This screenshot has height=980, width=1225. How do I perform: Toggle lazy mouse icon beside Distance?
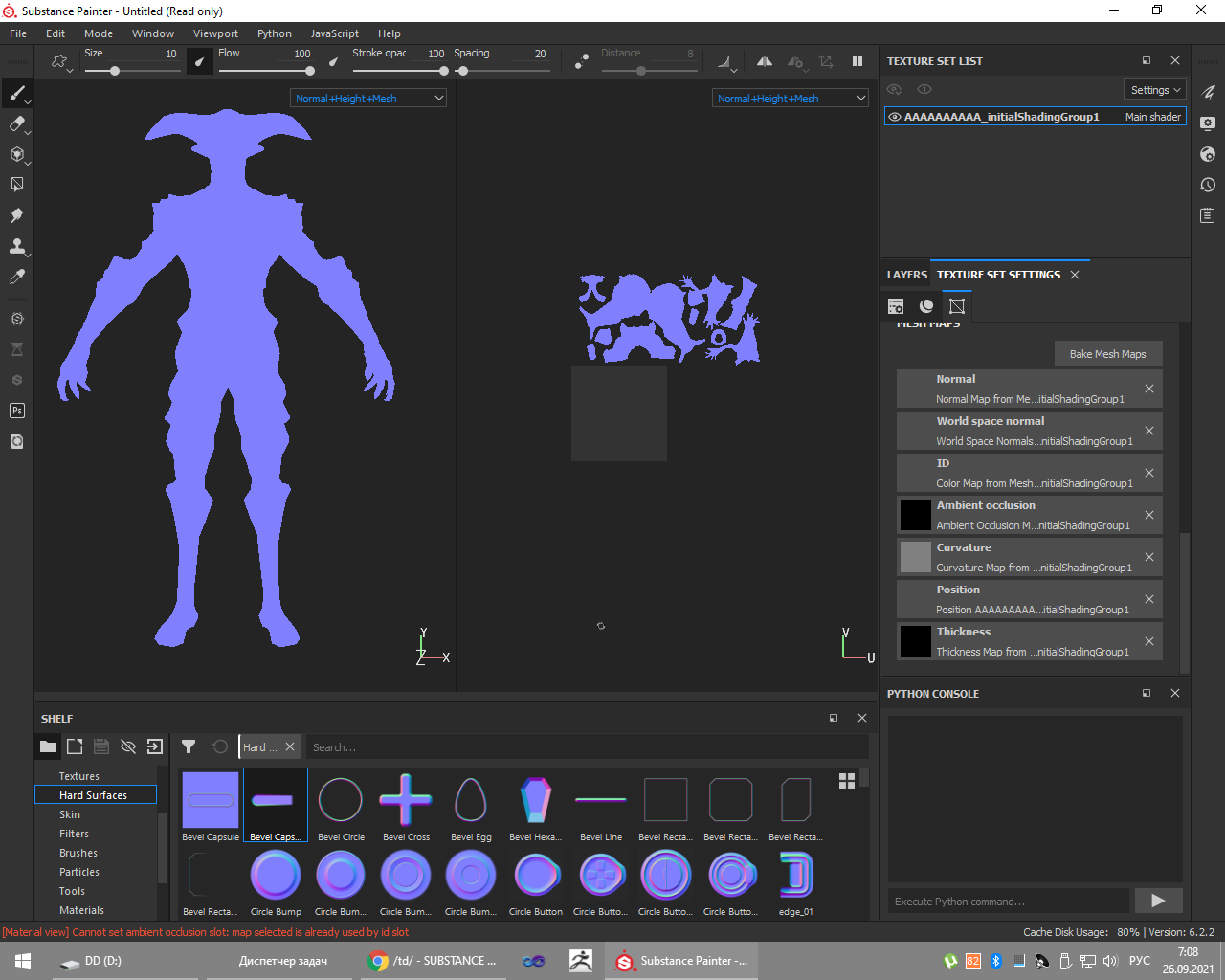click(581, 61)
